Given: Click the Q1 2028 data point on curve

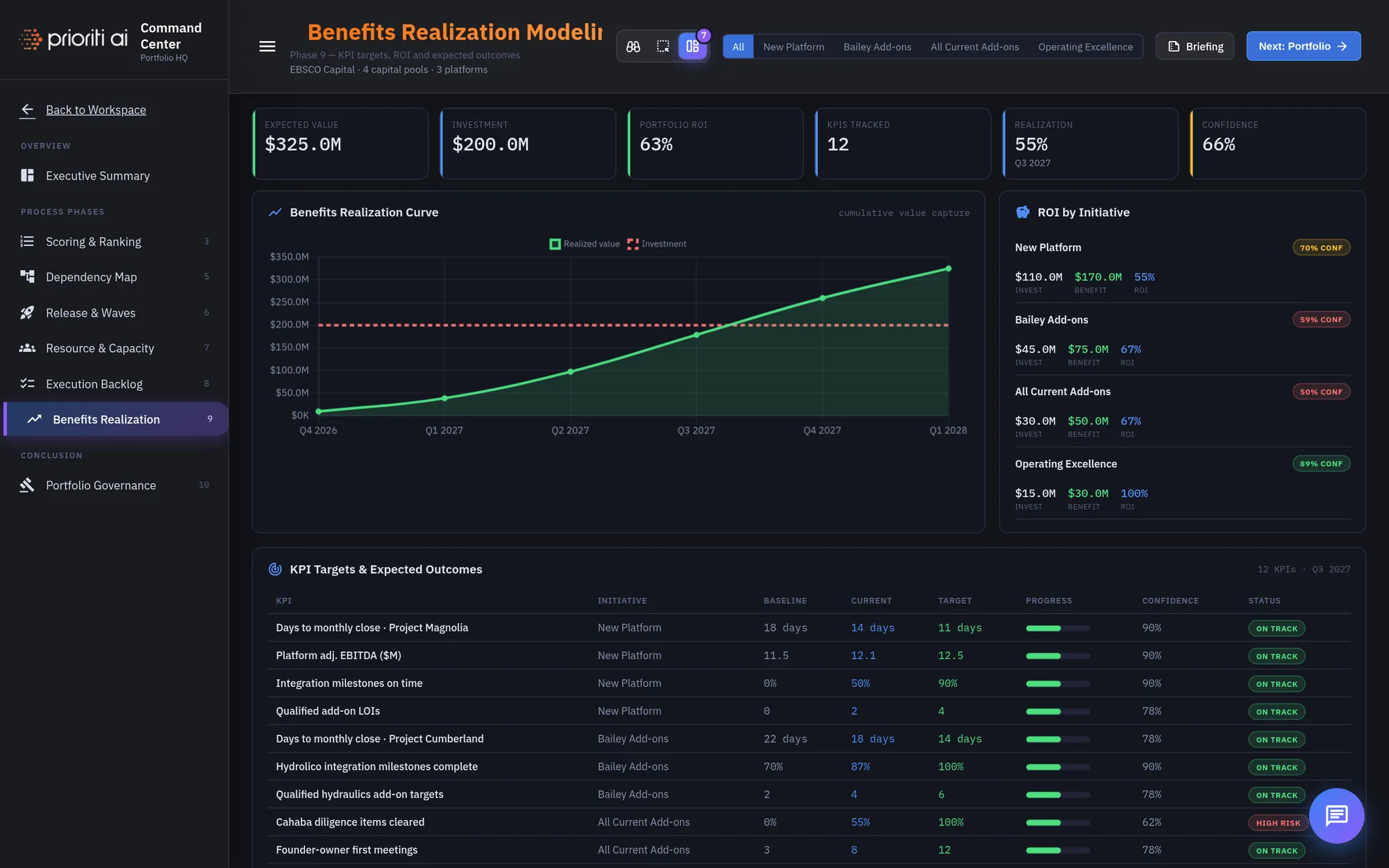Looking at the screenshot, I should pyautogui.click(x=949, y=269).
